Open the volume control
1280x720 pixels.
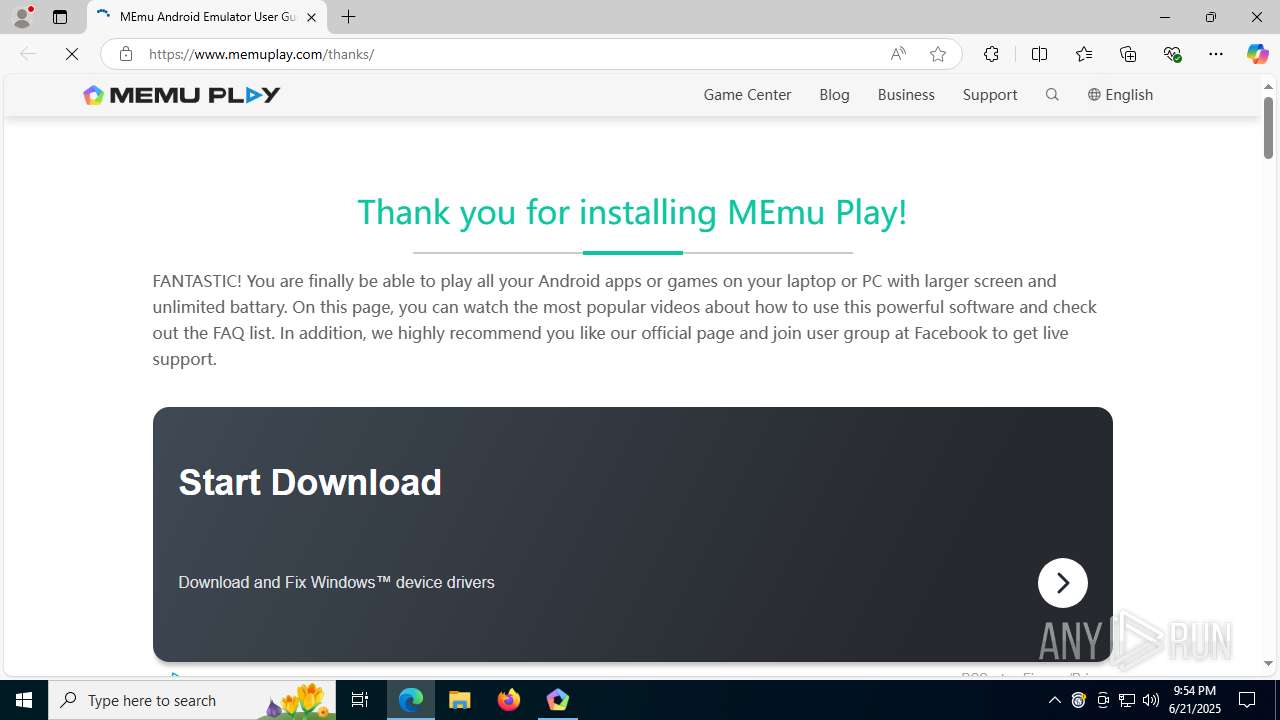pyautogui.click(x=1151, y=700)
